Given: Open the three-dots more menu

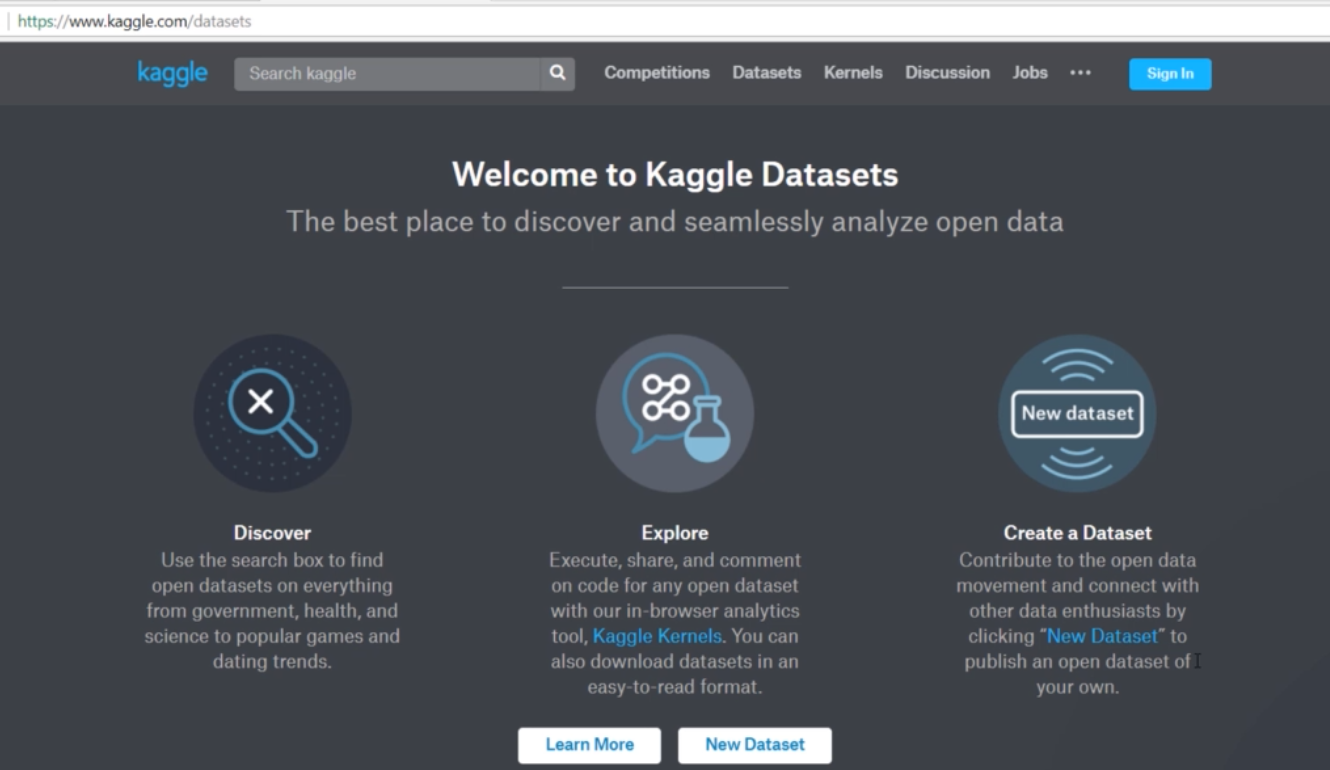Looking at the screenshot, I should coord(1080,73).
